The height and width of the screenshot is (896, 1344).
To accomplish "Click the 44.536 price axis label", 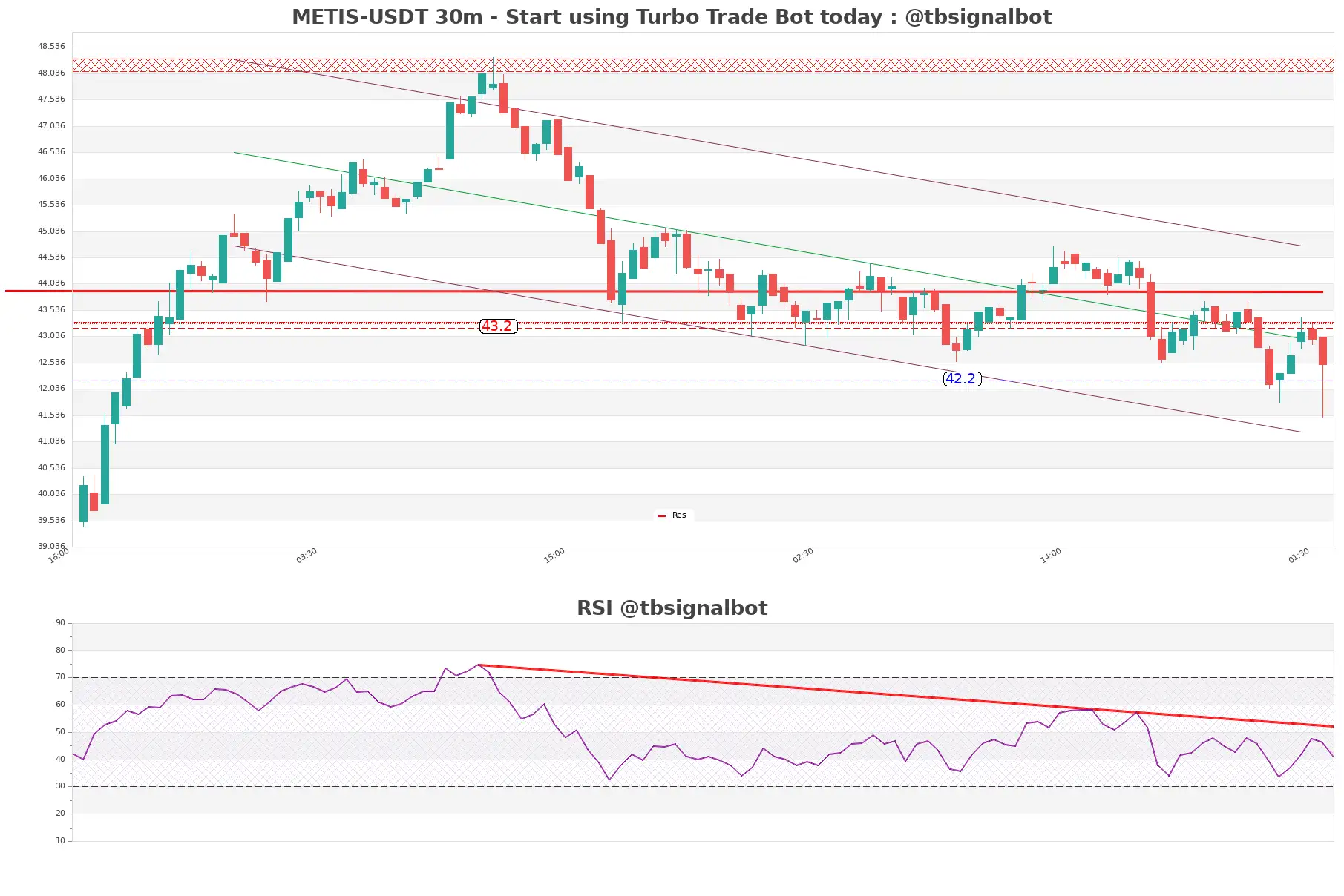I will [x=51, y=257].
